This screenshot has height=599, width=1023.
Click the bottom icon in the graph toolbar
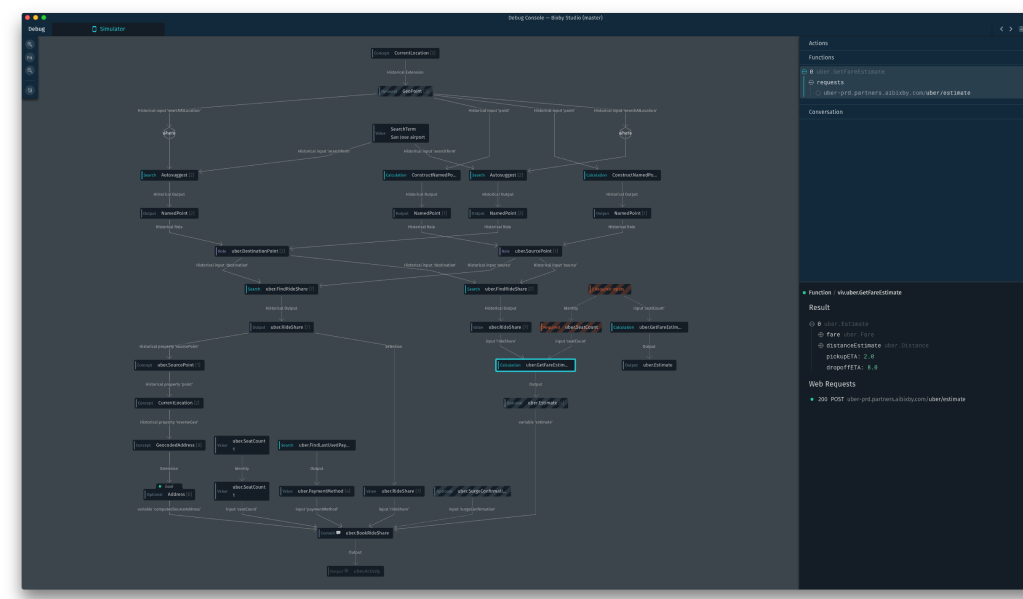coord(30,90)
